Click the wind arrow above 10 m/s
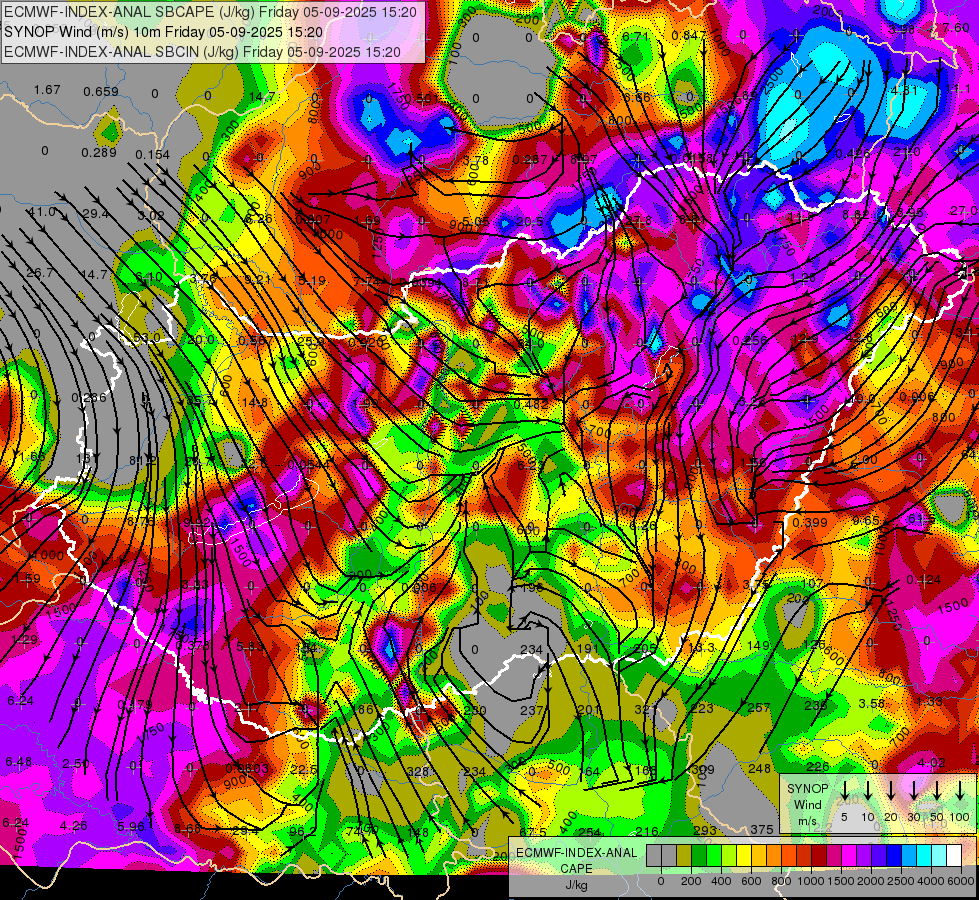979x900 pixels. point(867,790)
